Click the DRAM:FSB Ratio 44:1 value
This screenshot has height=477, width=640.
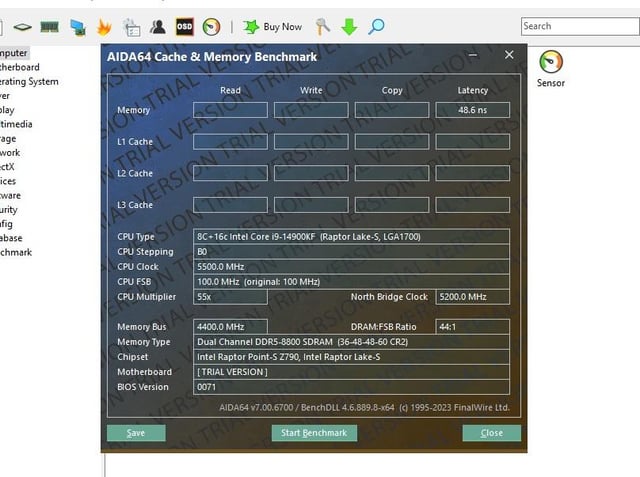(472, 327)
